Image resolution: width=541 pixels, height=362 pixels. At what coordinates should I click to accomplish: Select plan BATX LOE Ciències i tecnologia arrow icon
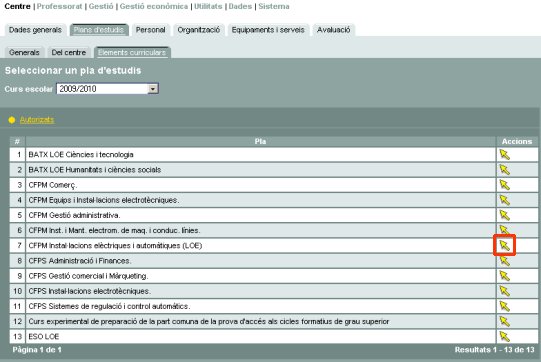click(504, 155)
